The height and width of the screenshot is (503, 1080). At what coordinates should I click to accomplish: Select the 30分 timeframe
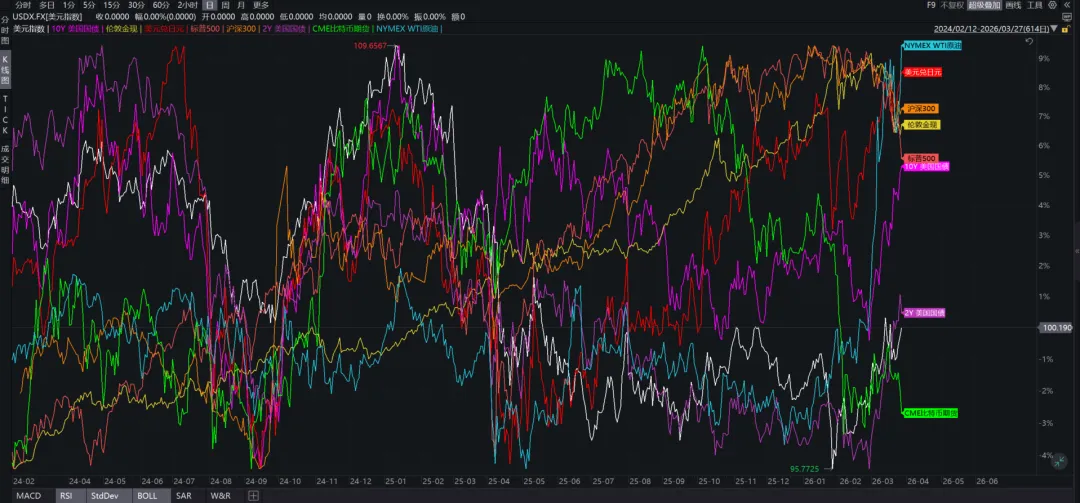136,5
